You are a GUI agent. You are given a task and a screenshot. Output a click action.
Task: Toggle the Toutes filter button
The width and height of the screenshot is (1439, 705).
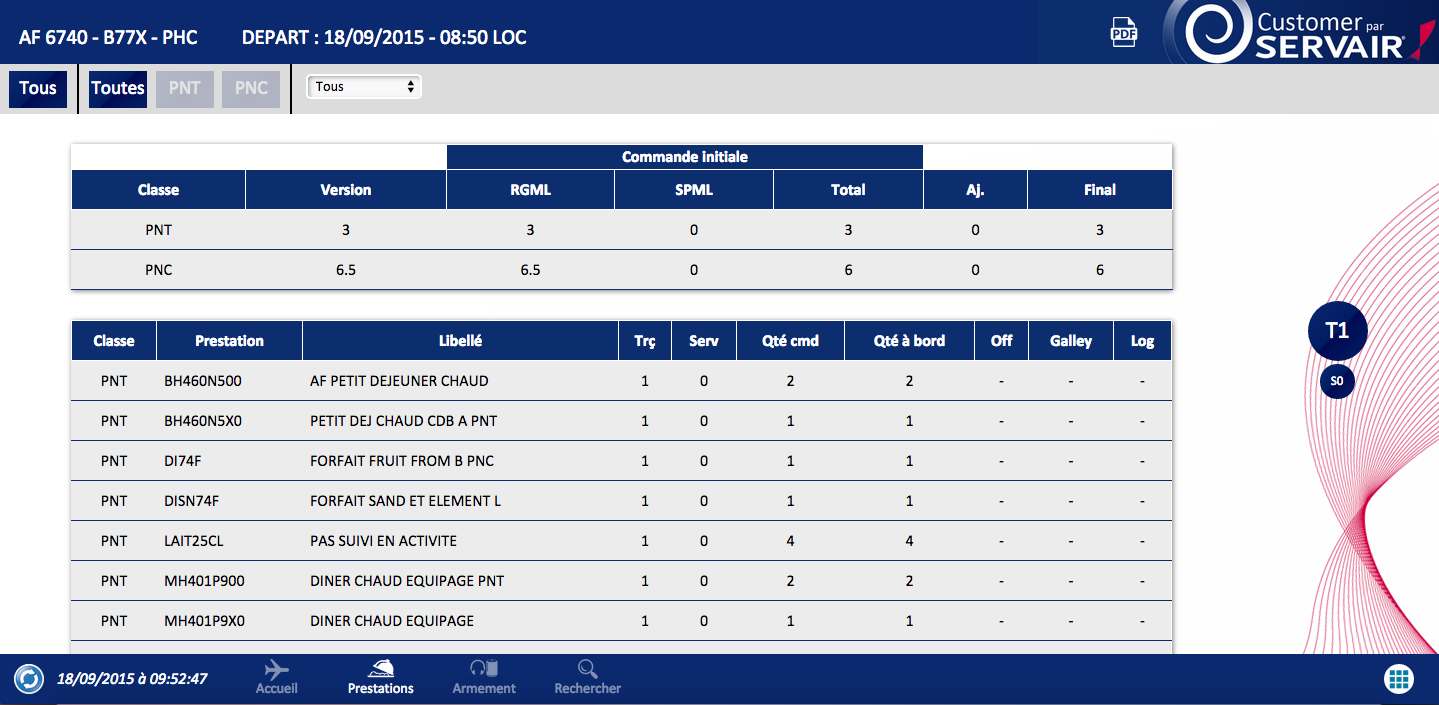coord(118,88)
